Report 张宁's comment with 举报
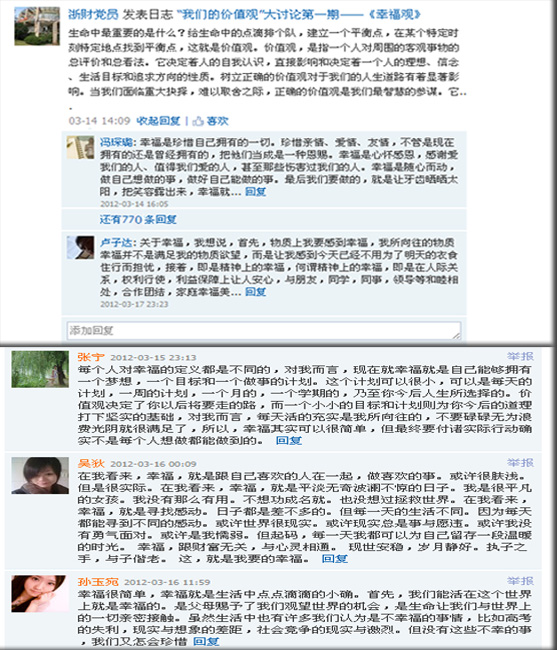 [x=521, y=357]
